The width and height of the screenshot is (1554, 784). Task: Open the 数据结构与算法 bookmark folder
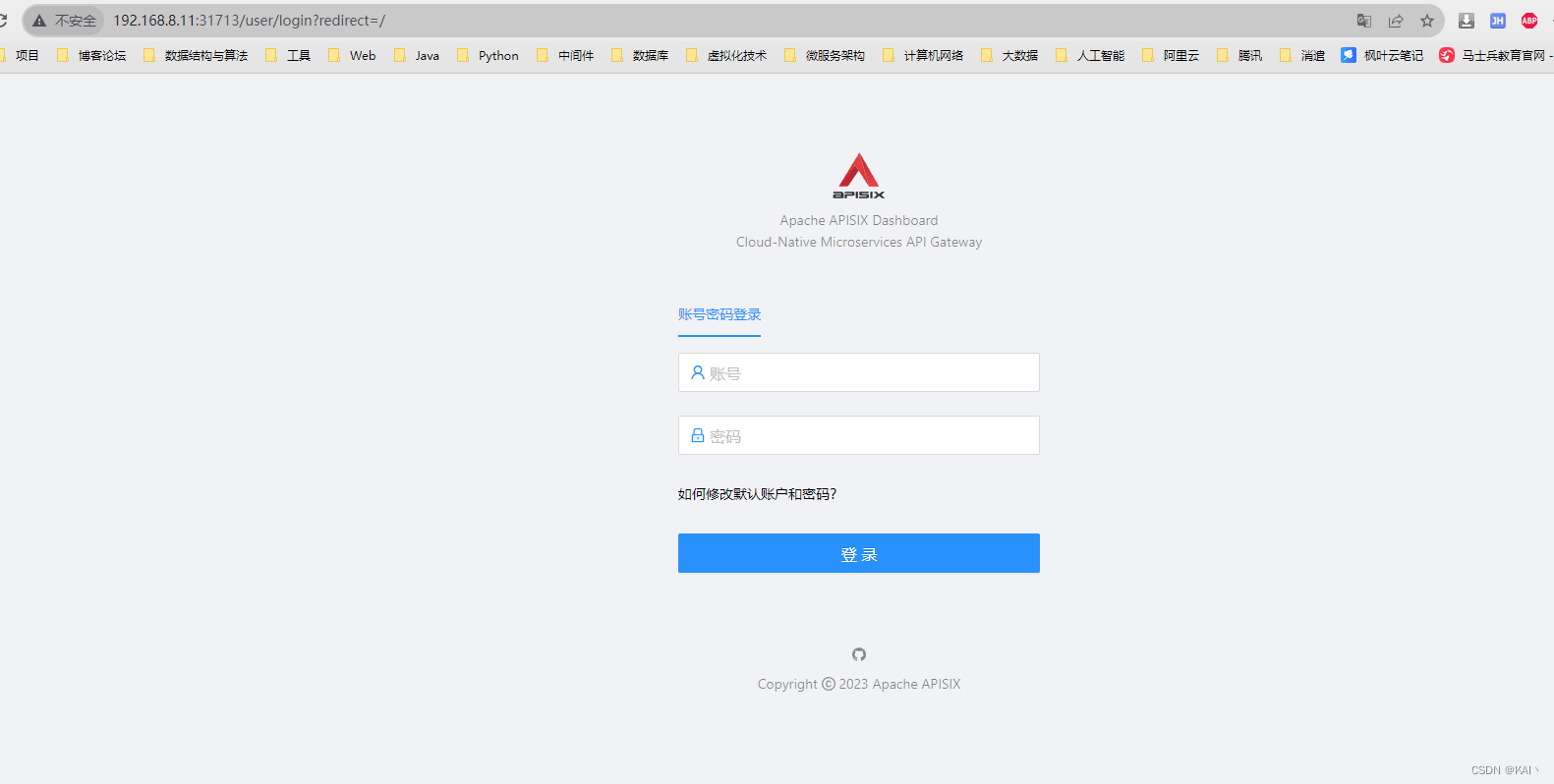click(196, 56)
